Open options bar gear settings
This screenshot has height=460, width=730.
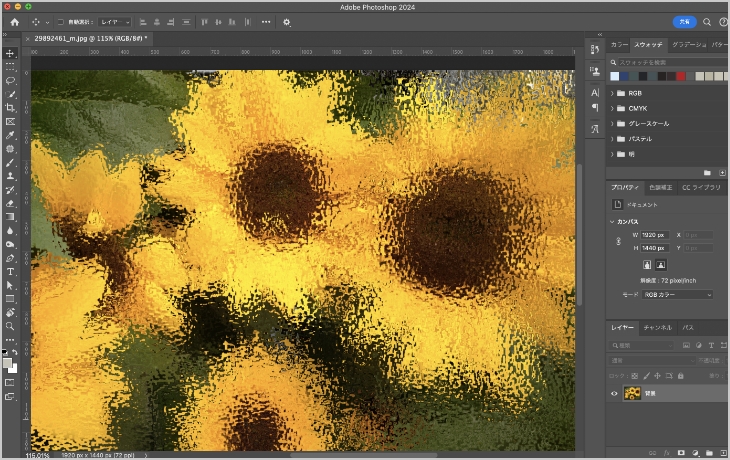(x=286, y=22)
